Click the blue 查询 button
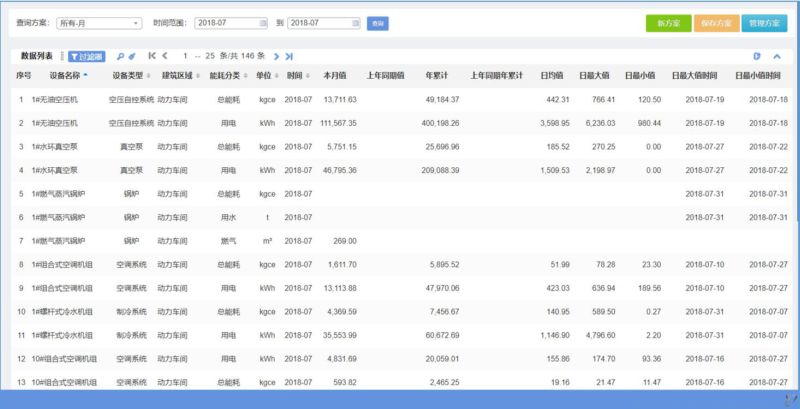The image size is (800, 409). [377, 22]
